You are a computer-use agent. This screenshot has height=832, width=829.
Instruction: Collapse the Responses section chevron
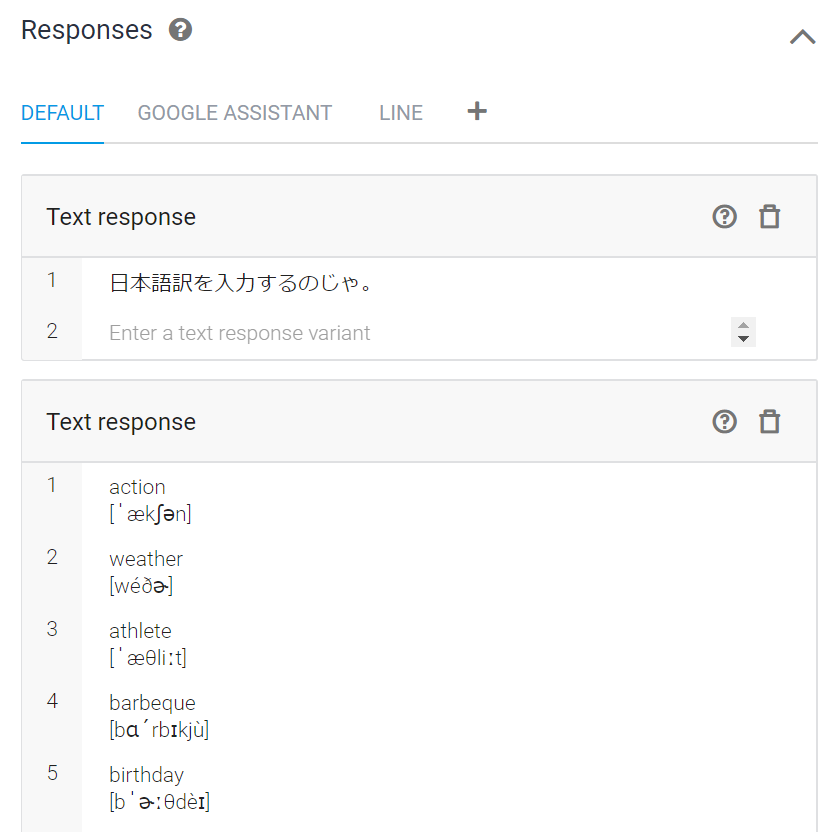(802, 38)
